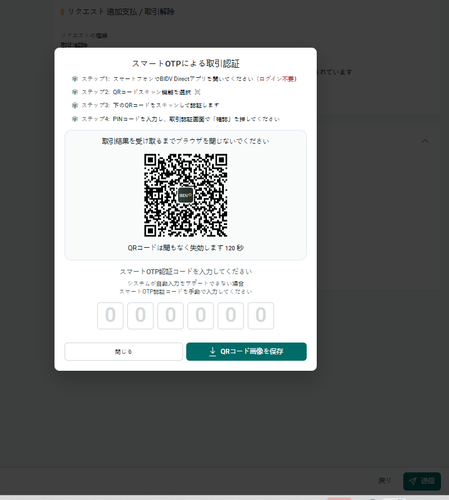
Task: Click the QR code image
Action: click(186, 195)
